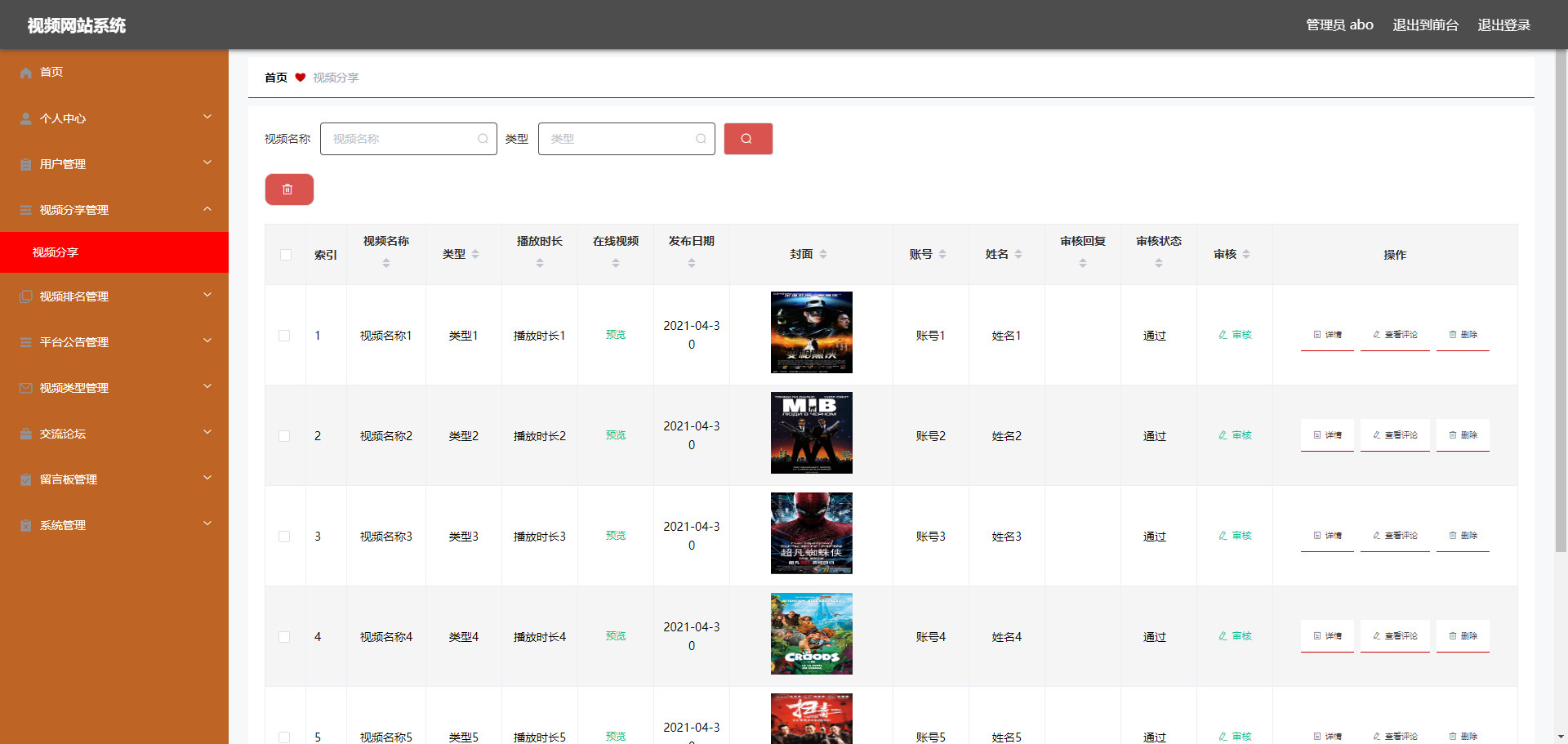Sort by 账号 column arrows
The image size is (1568, 744).
[x=942, y=254]
